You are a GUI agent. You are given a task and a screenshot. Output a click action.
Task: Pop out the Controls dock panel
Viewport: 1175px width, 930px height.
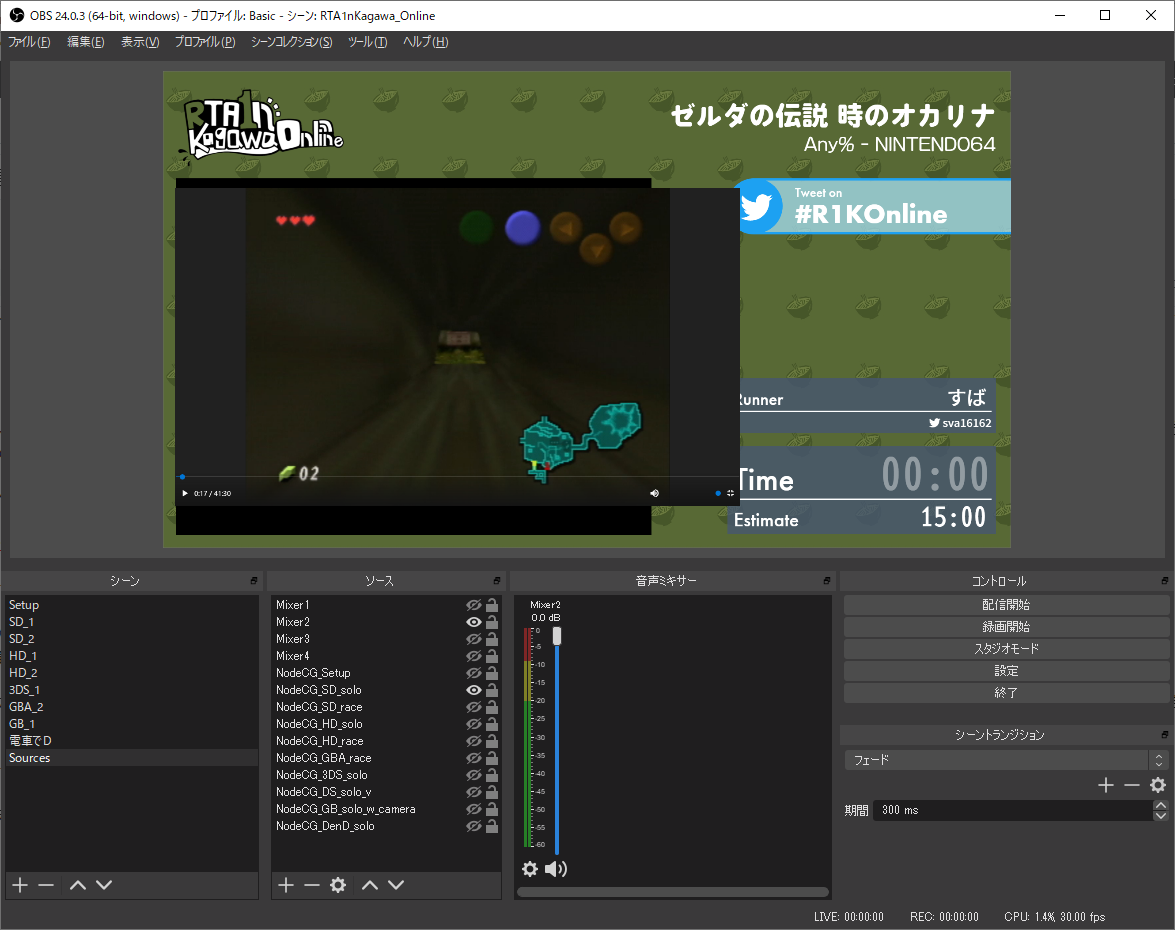pos(1165,581)
